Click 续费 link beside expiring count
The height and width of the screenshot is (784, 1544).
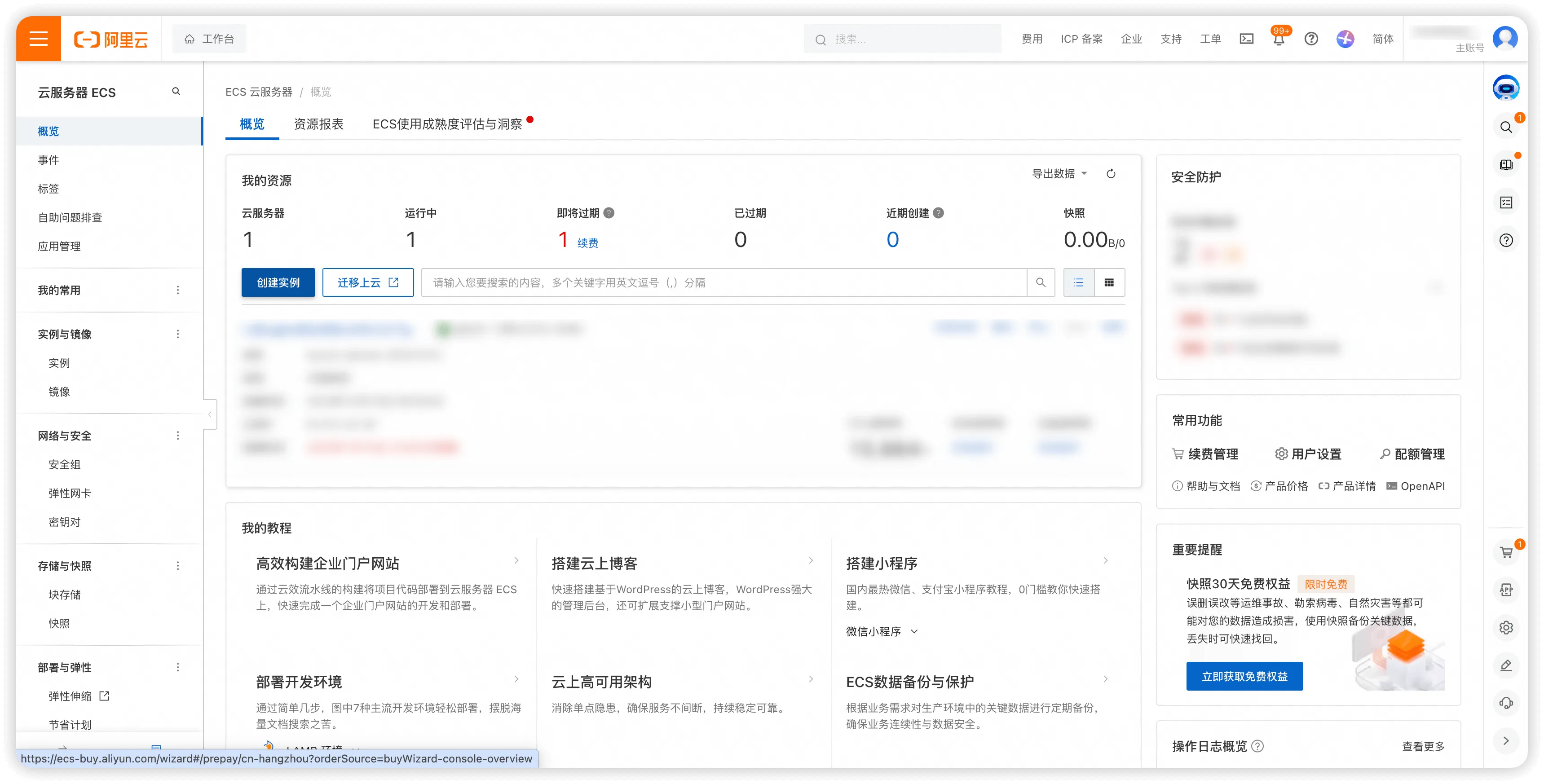tap(587, 243)
